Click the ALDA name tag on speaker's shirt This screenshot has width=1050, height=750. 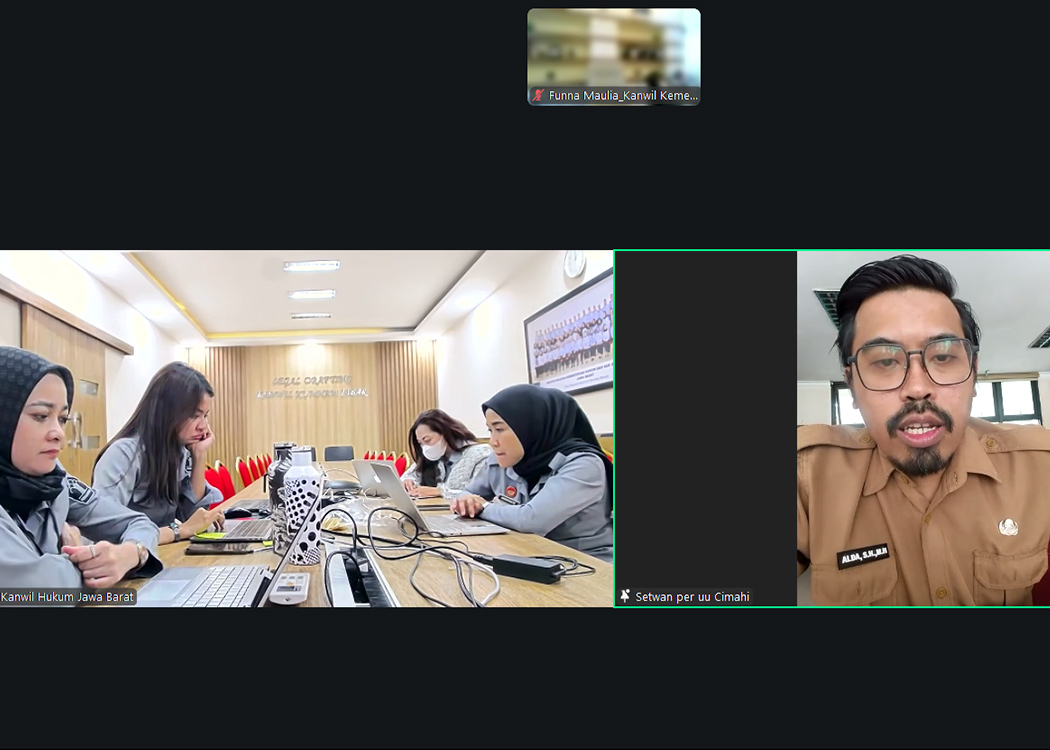[x=862, y=556]
